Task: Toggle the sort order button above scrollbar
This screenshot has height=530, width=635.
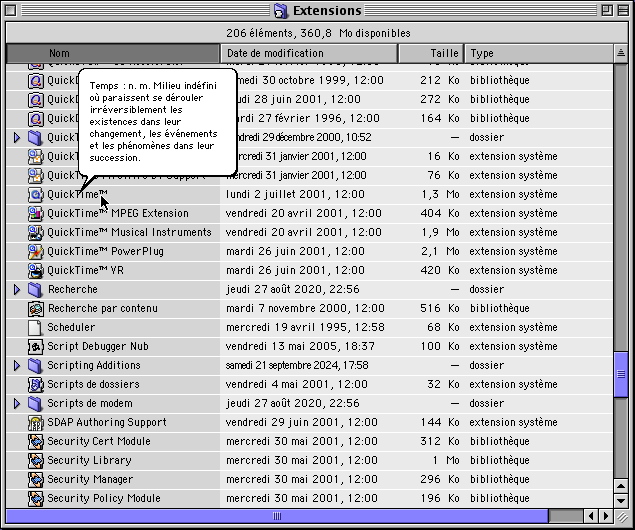Action: coord(621,53)
